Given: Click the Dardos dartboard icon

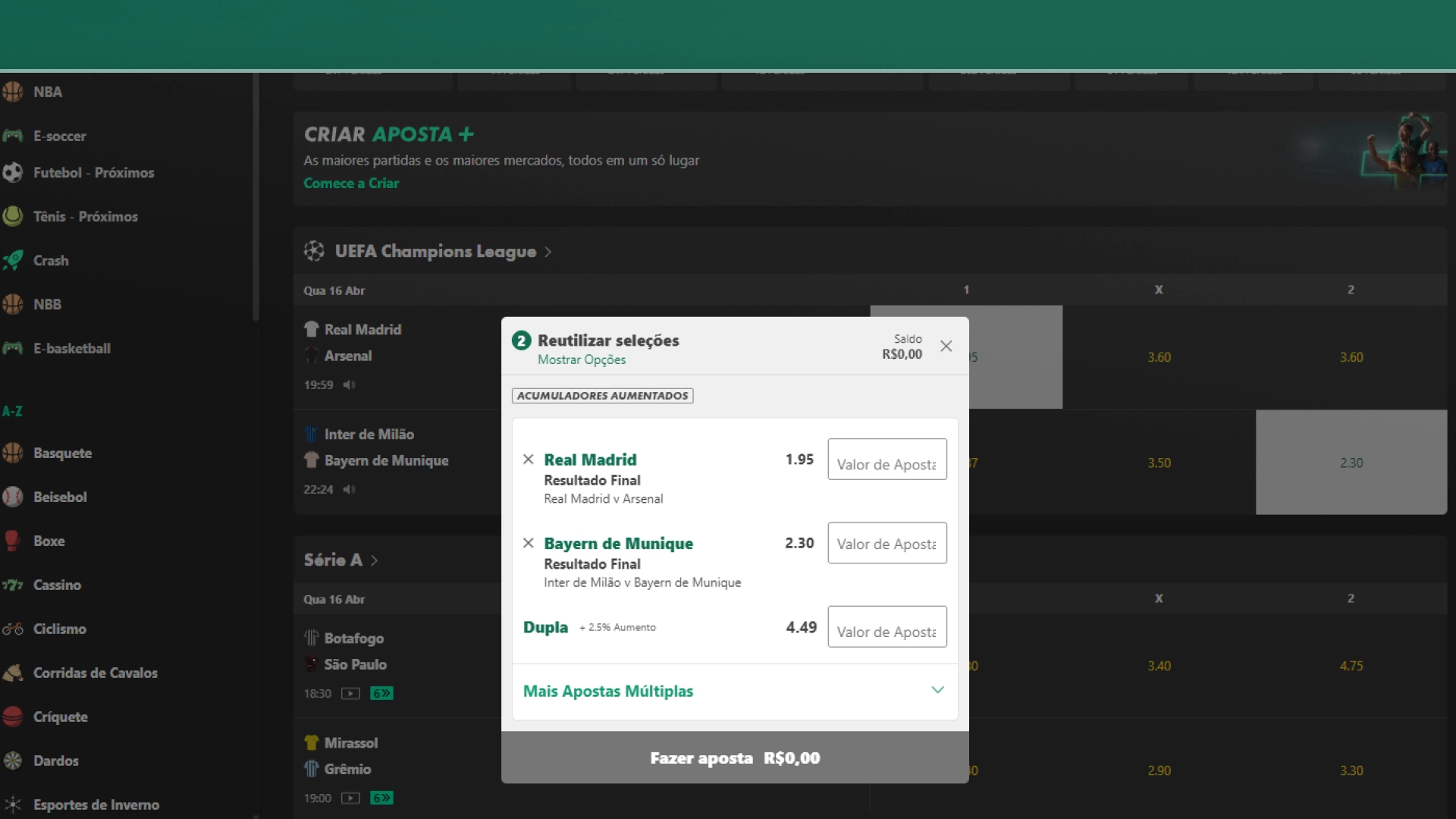Looking at the screenshot, I should tap(12, 761).
